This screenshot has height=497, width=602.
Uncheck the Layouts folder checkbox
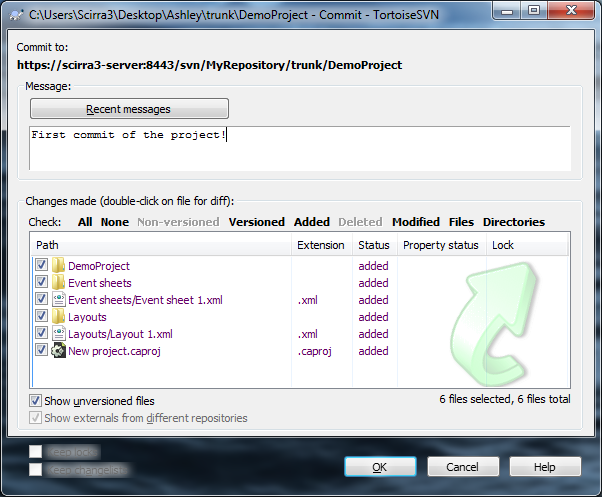coord(41,316)
